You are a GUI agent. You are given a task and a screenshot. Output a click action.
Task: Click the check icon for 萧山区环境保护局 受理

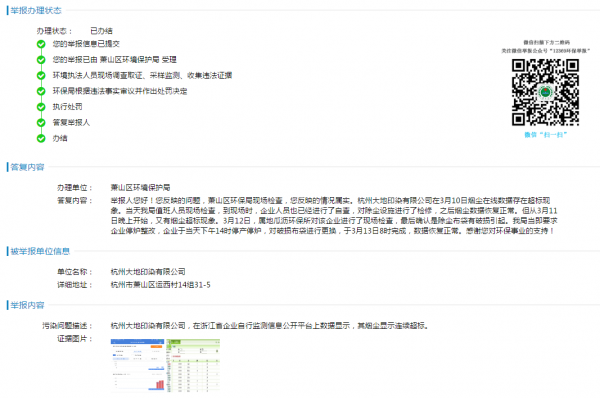tap(41, 60)
